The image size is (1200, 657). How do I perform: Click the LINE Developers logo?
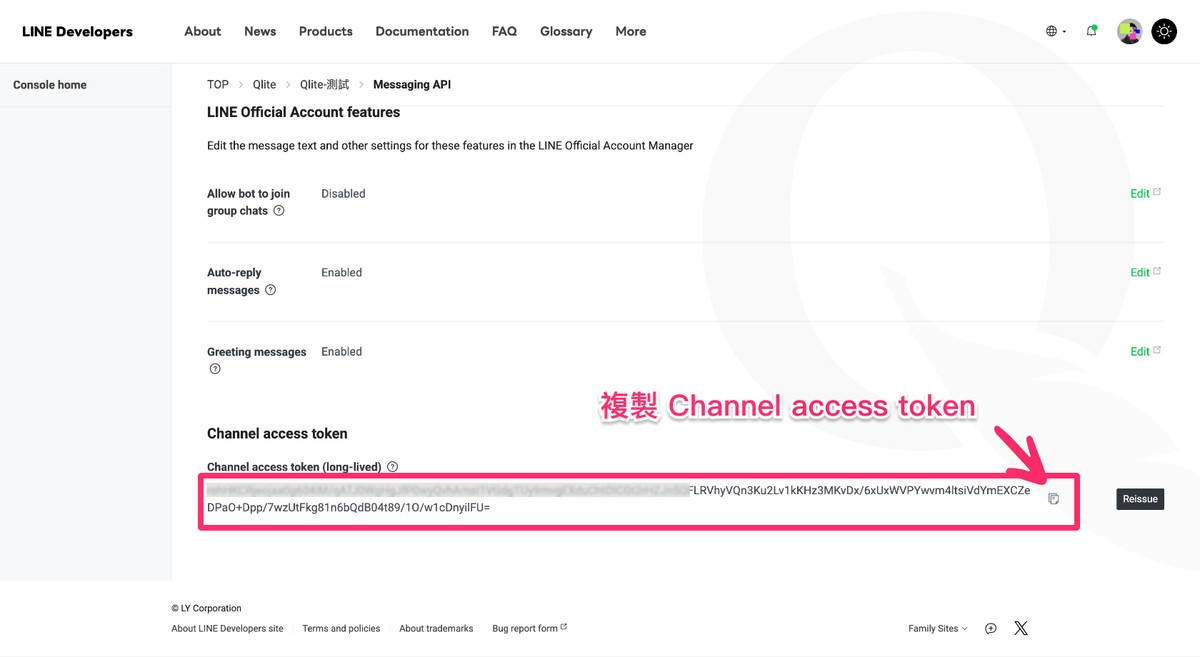coord(77,32)
